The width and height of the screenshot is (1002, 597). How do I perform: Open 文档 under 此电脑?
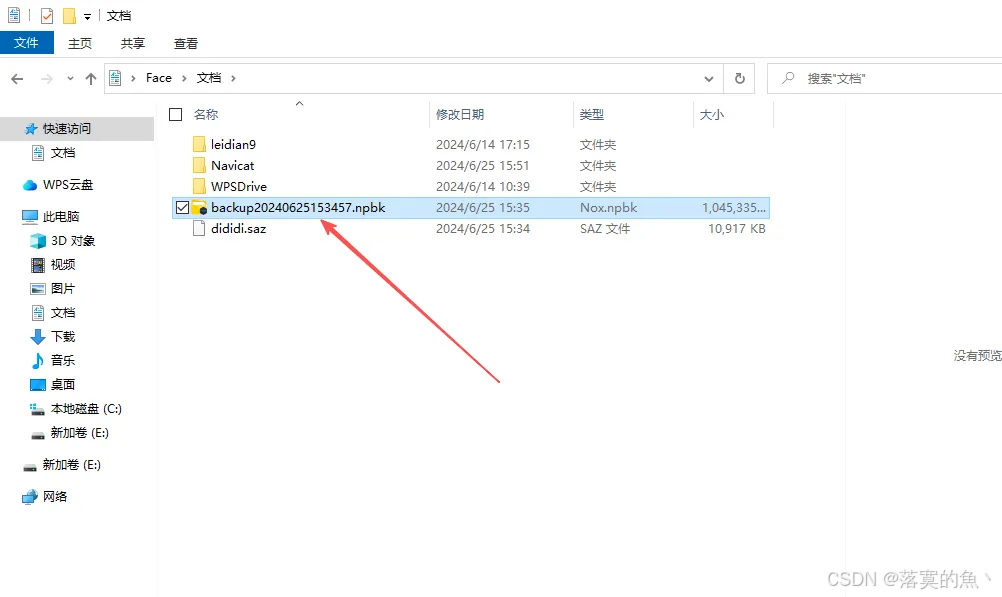63,313
